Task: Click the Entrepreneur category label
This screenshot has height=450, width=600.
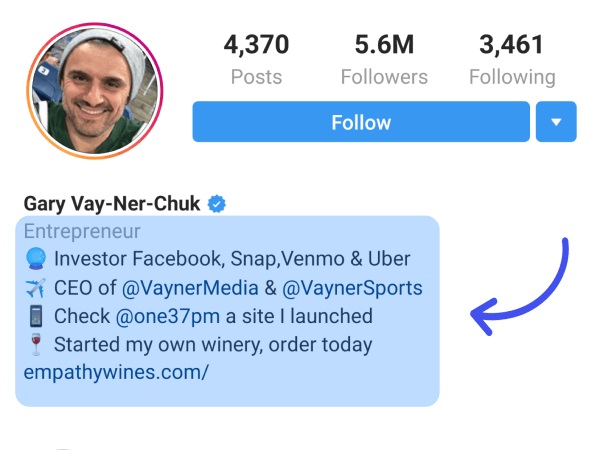Action: click(x=82, y=232)
